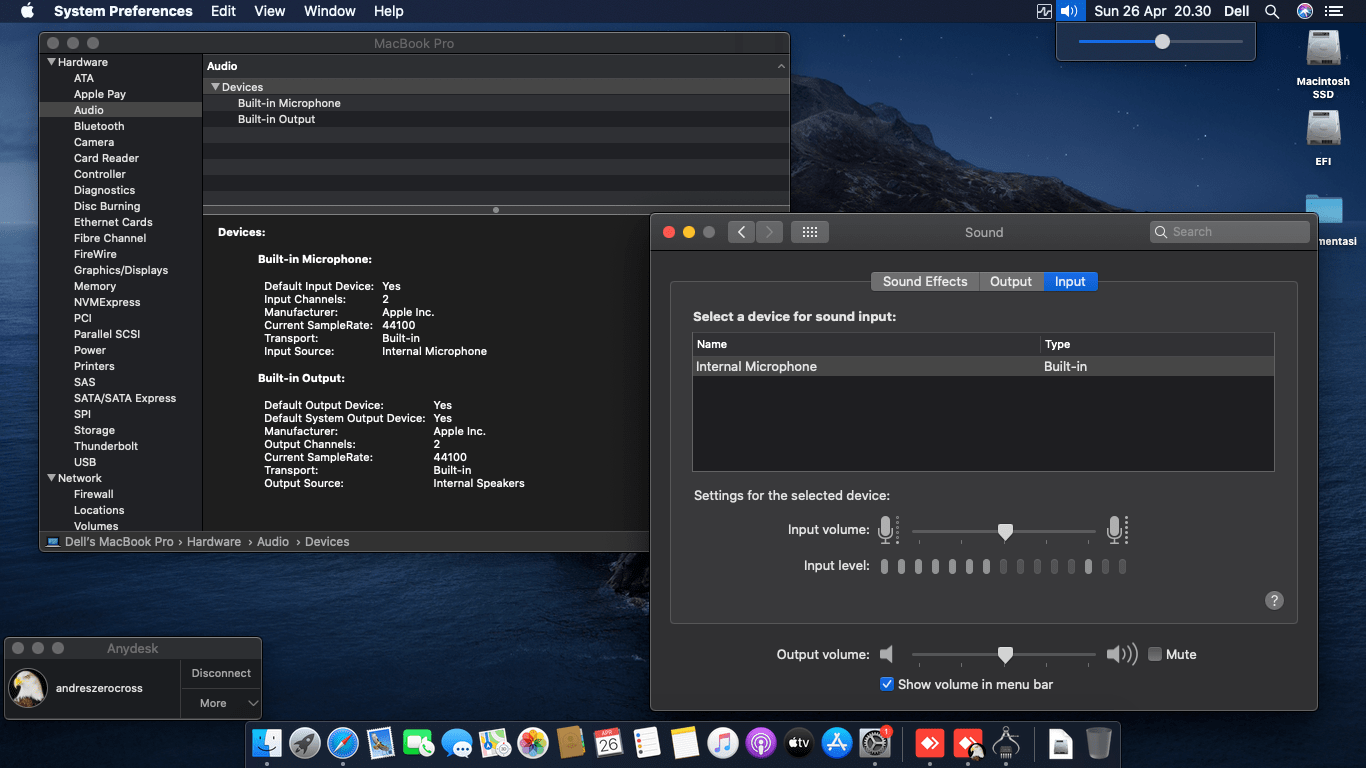Viewport: 1366px width, 768px height.
Task: Open the Mail stamp icon in dock
Action: (x=381, y=743)
